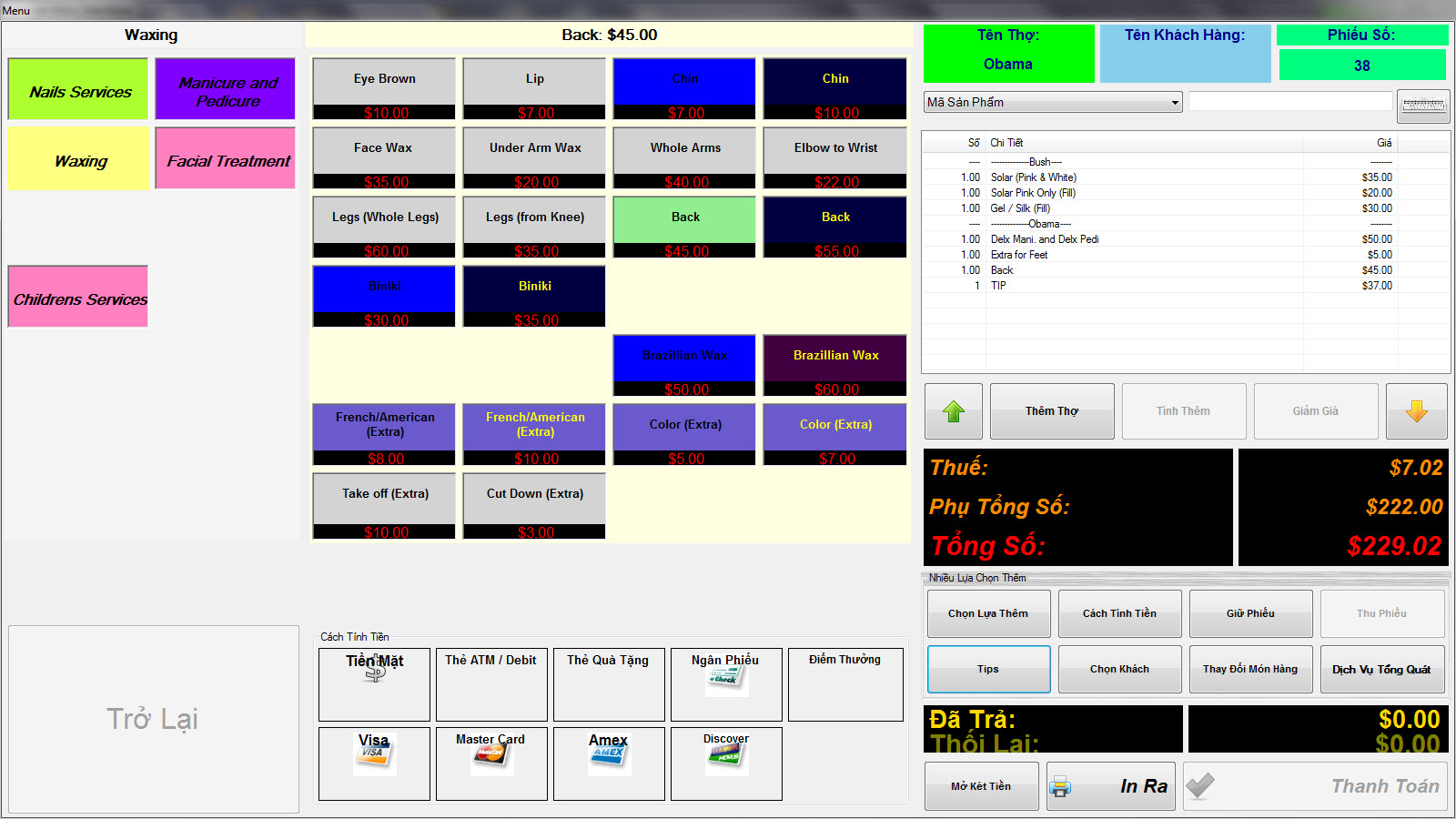Screen dimensions: 1456x819
Task: Open the Mở Két Tiền cash drawer
Action: click(981, 786)
